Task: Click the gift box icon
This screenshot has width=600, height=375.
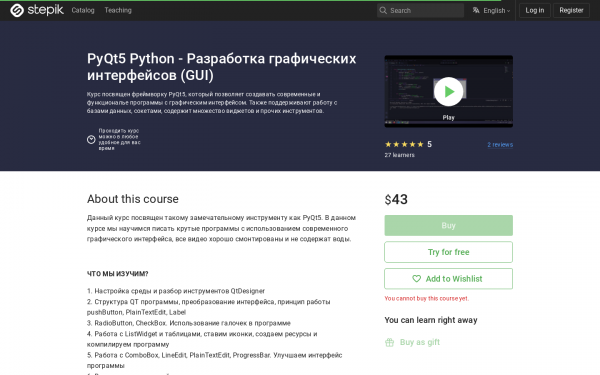Action: pos(390,342)
